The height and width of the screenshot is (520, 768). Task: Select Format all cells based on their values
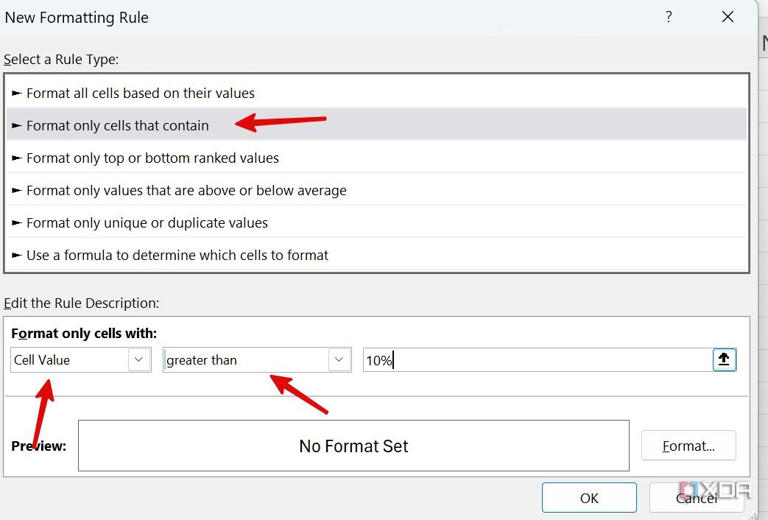140,93
